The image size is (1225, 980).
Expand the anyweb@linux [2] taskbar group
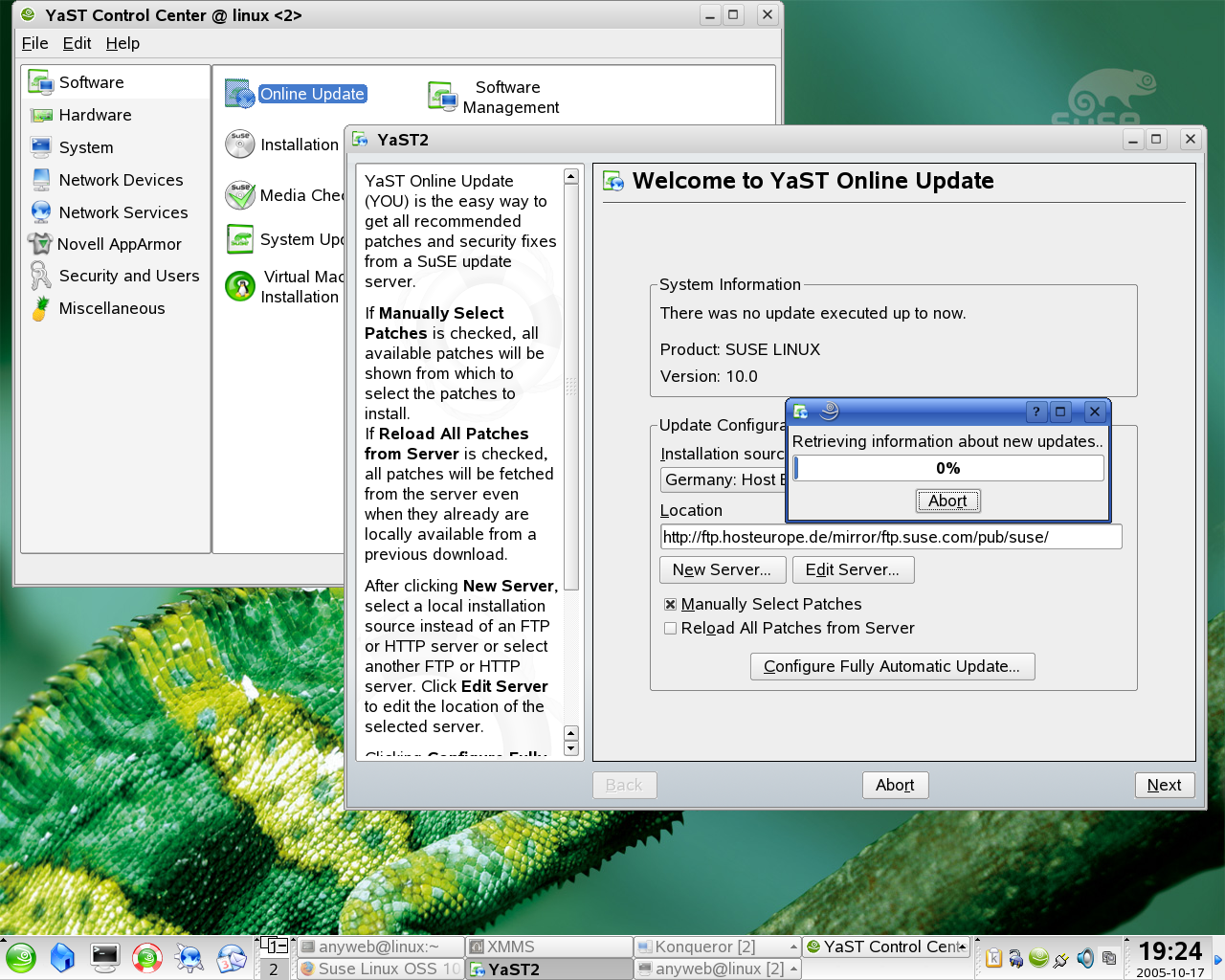793,969
